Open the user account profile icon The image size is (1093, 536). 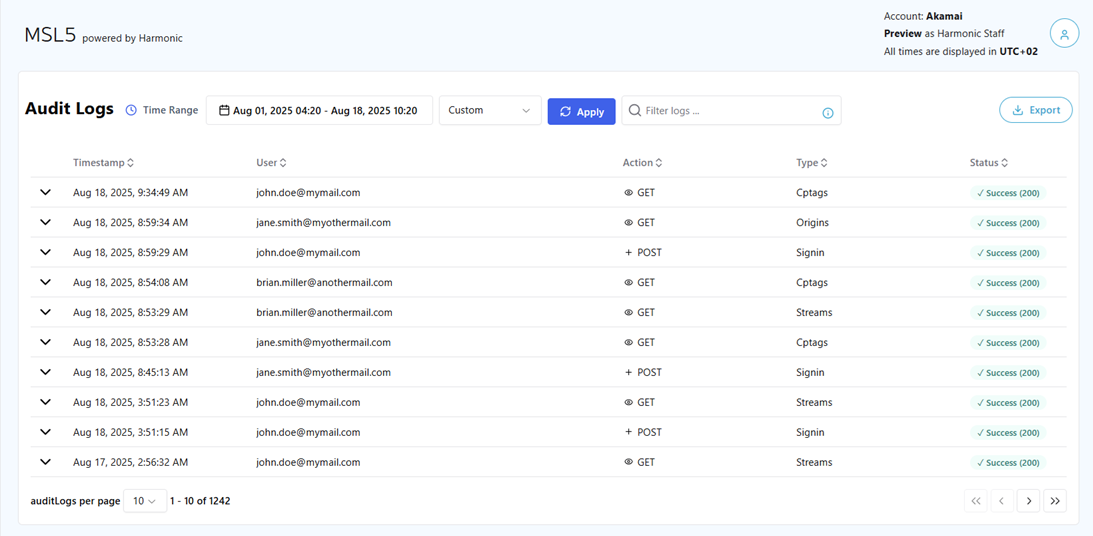coord(1064,34)
